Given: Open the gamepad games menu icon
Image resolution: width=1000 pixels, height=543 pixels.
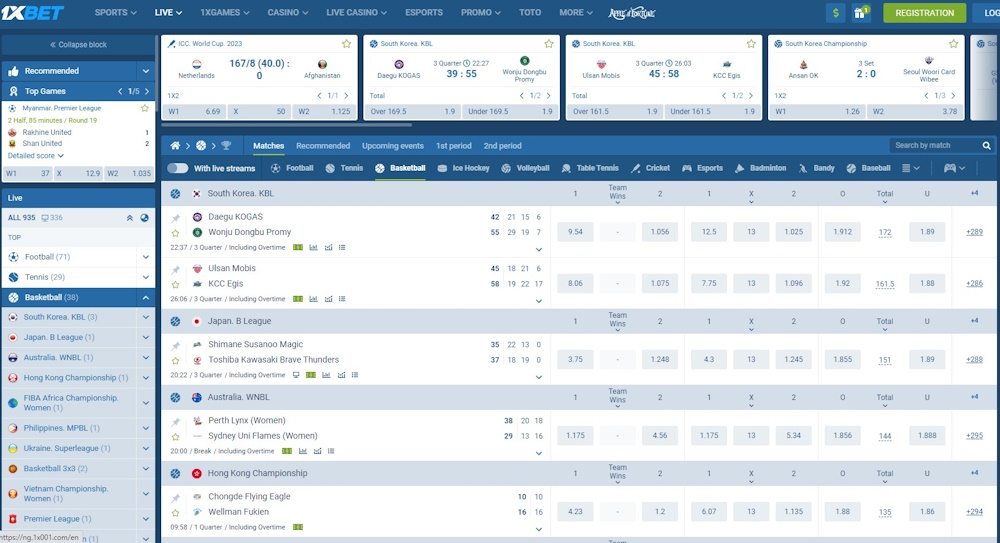Looking at the screenshot, I should tap(954, 168).
